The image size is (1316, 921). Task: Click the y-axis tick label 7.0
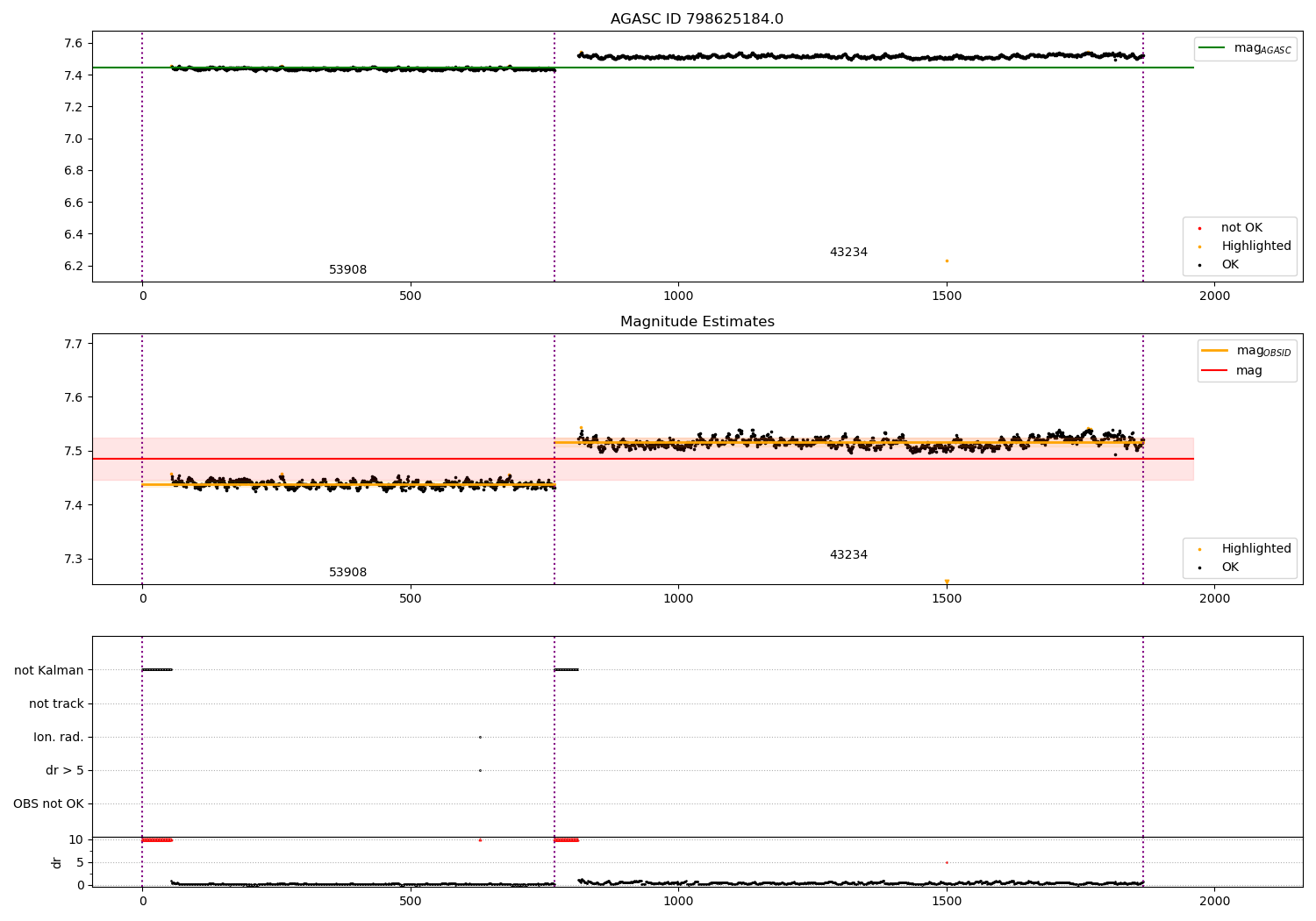pyautogui.click(x=74, y=139)
